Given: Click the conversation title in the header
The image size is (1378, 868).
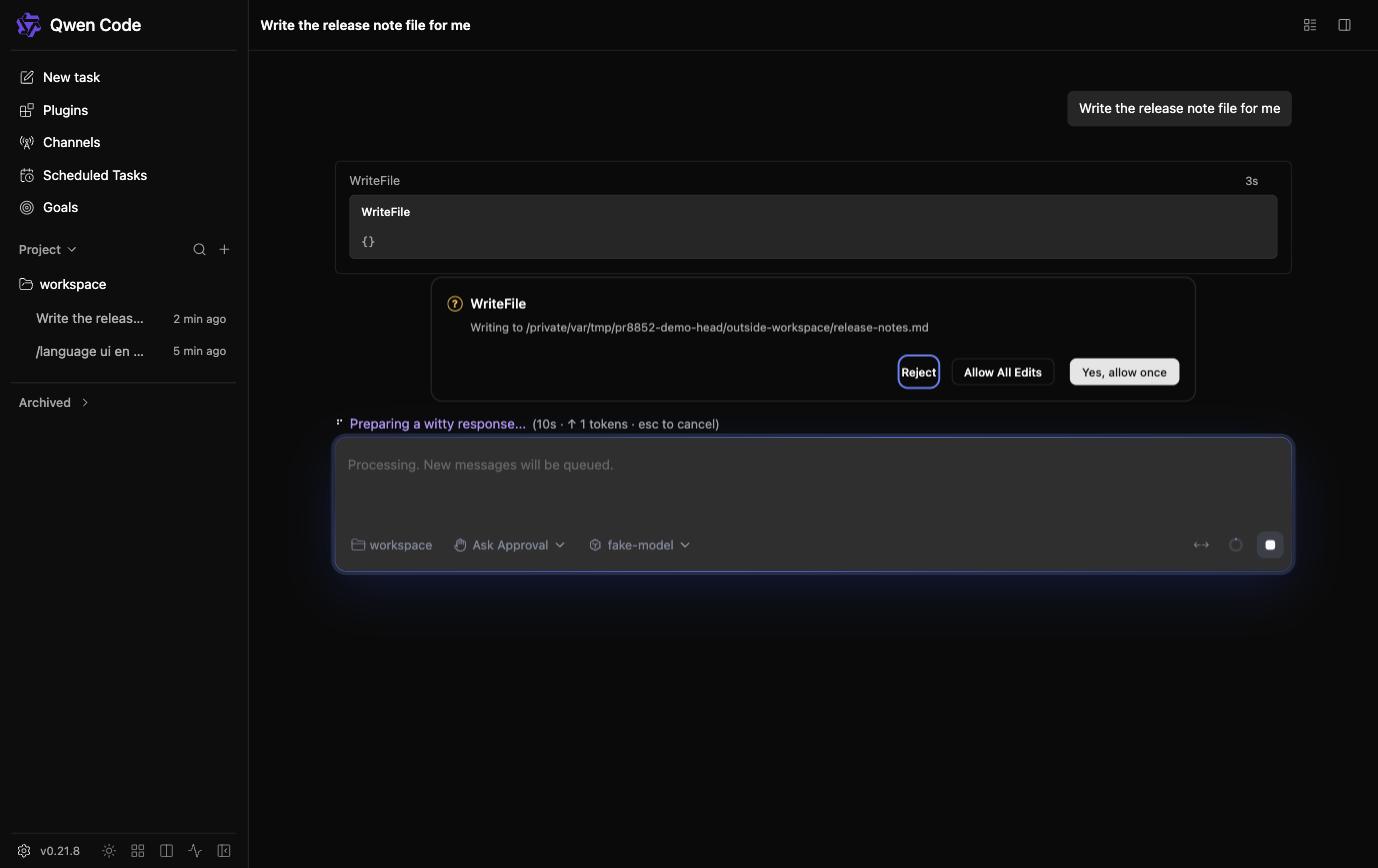Looking at the screenshot, I should pos(365,25).
